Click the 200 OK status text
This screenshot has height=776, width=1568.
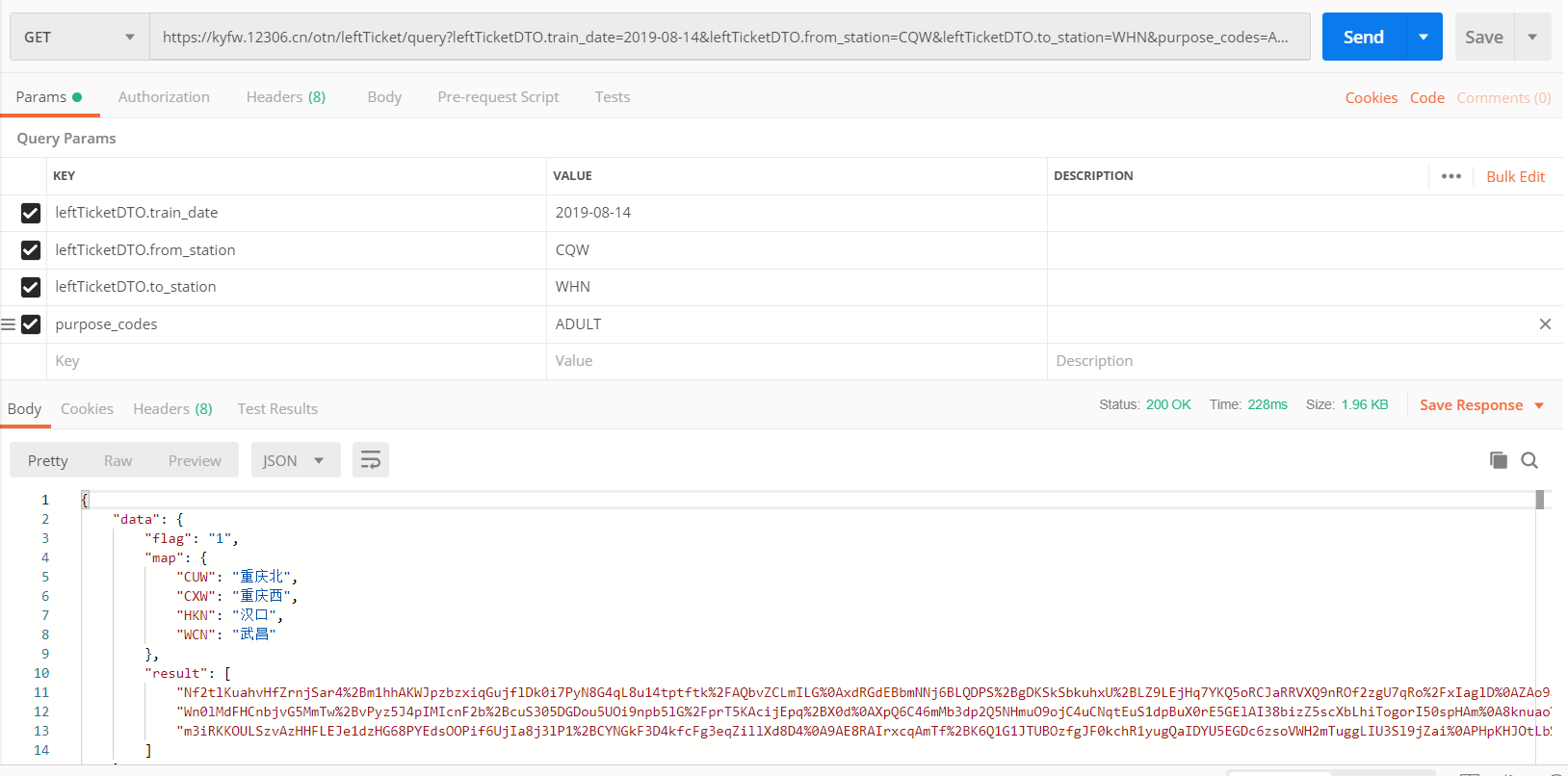(x=1168, y=405)
